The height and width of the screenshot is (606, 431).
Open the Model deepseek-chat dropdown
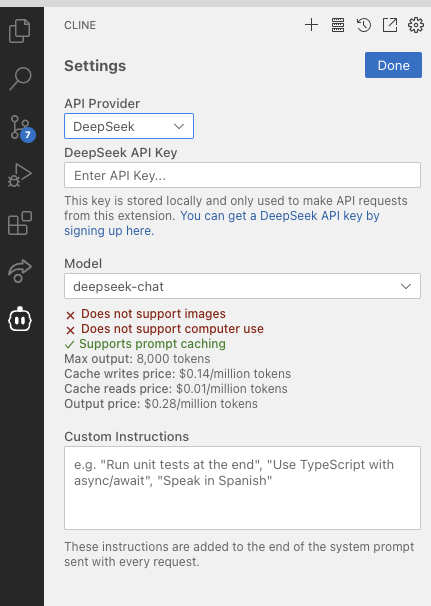(242, 286)
